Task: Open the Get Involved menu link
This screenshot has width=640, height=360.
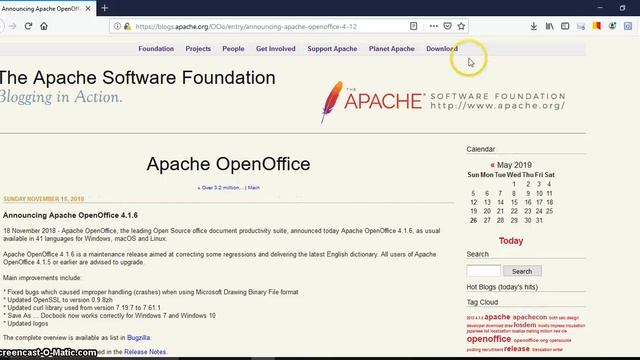Action: click(276, 49)
